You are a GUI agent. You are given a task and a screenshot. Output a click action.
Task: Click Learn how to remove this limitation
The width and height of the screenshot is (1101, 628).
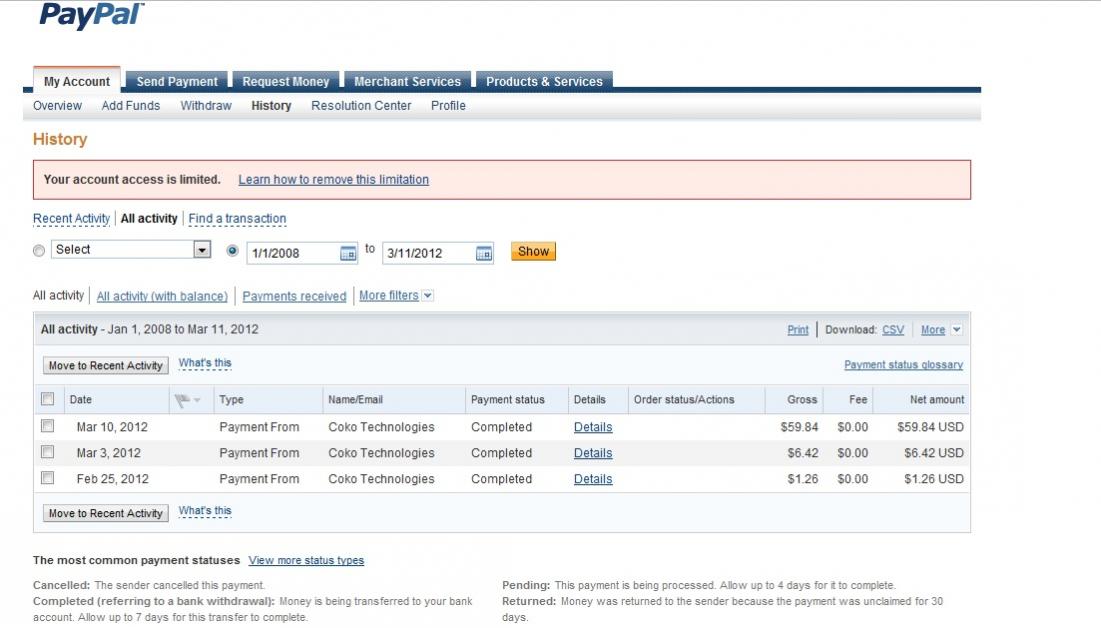tap(334, 179)
